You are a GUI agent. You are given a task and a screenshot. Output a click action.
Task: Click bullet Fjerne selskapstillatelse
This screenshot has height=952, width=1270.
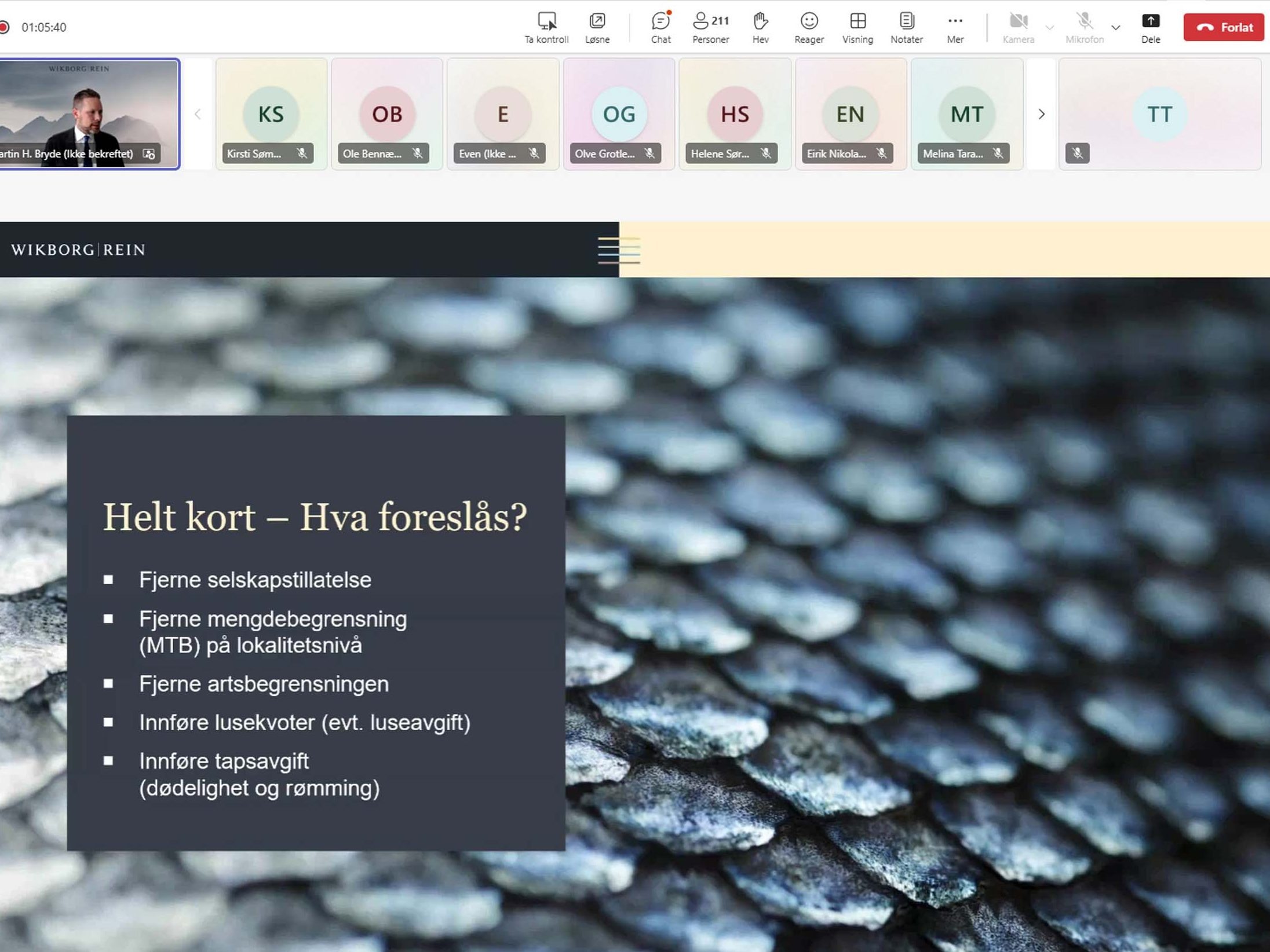coord(255,580)
